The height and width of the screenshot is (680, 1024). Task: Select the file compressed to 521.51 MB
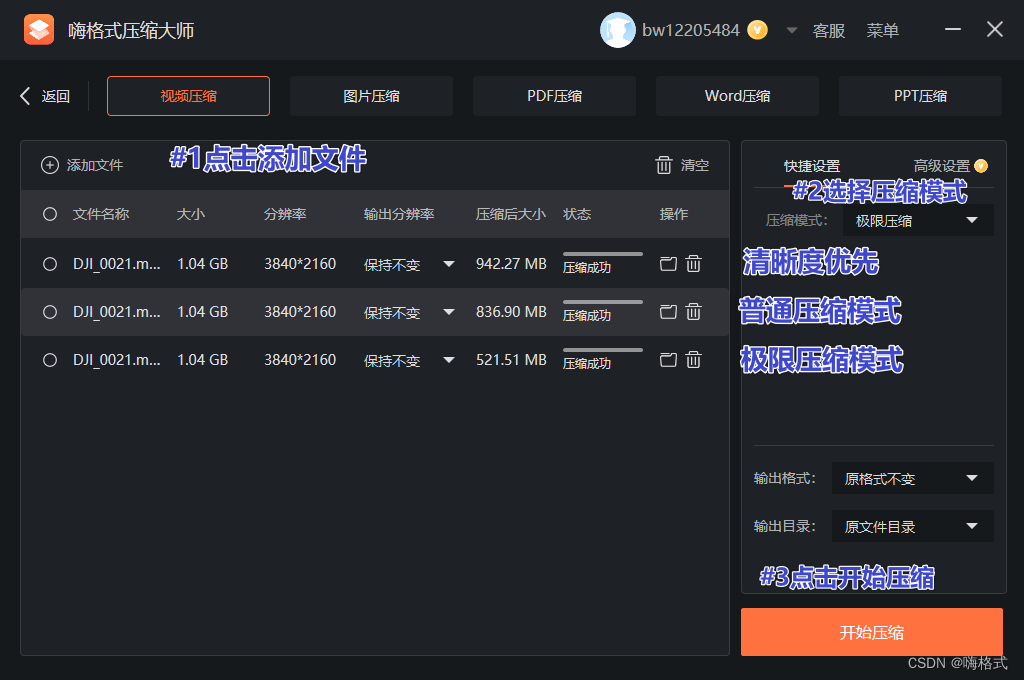(x=50, y=360)
